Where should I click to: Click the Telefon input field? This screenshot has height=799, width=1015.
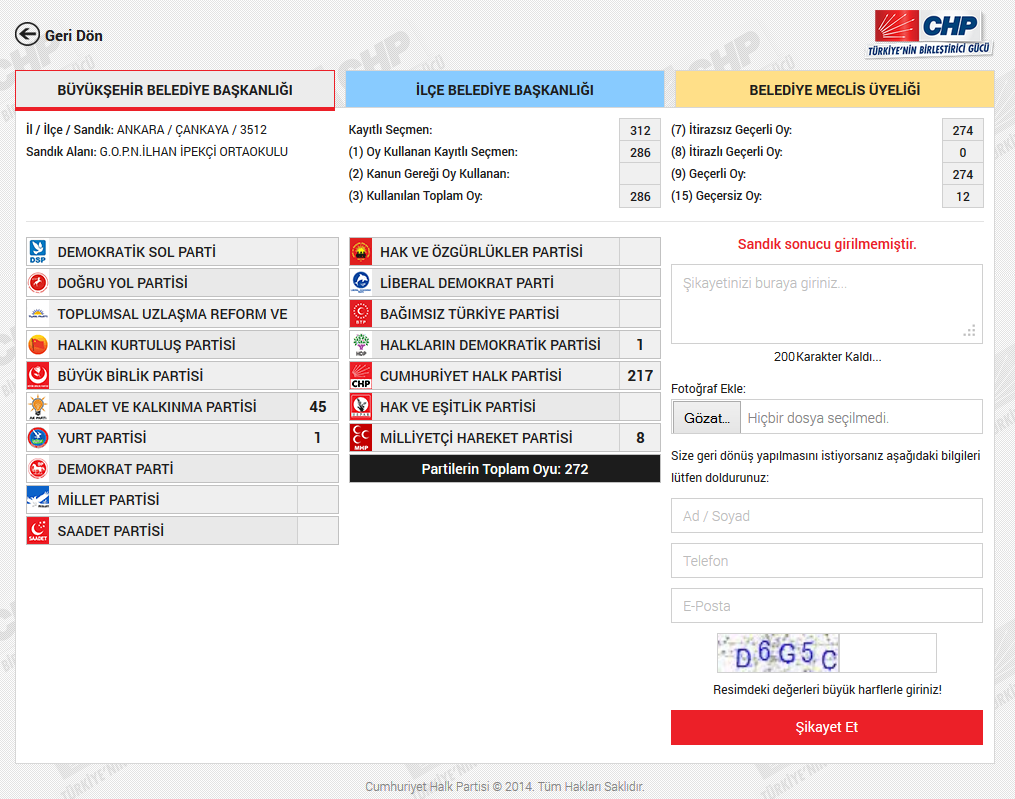click(827, 561)
